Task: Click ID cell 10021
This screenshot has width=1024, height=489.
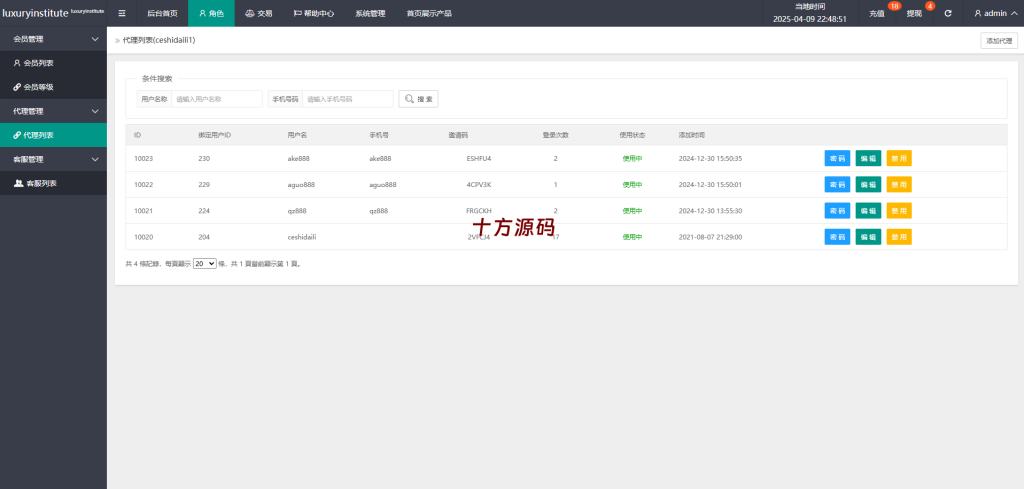Action: click(144, 211)
